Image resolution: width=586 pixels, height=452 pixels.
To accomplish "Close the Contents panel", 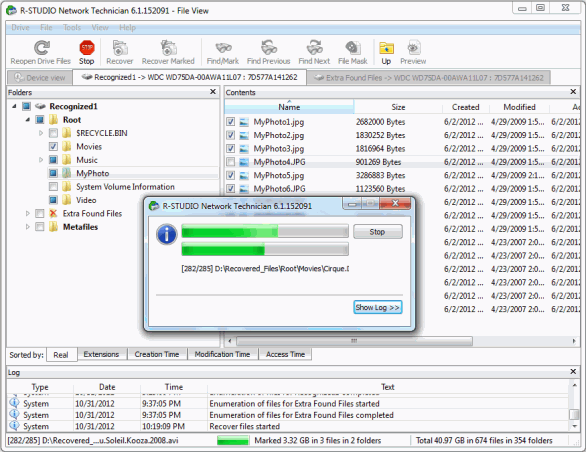I will (x=573, y=92).
